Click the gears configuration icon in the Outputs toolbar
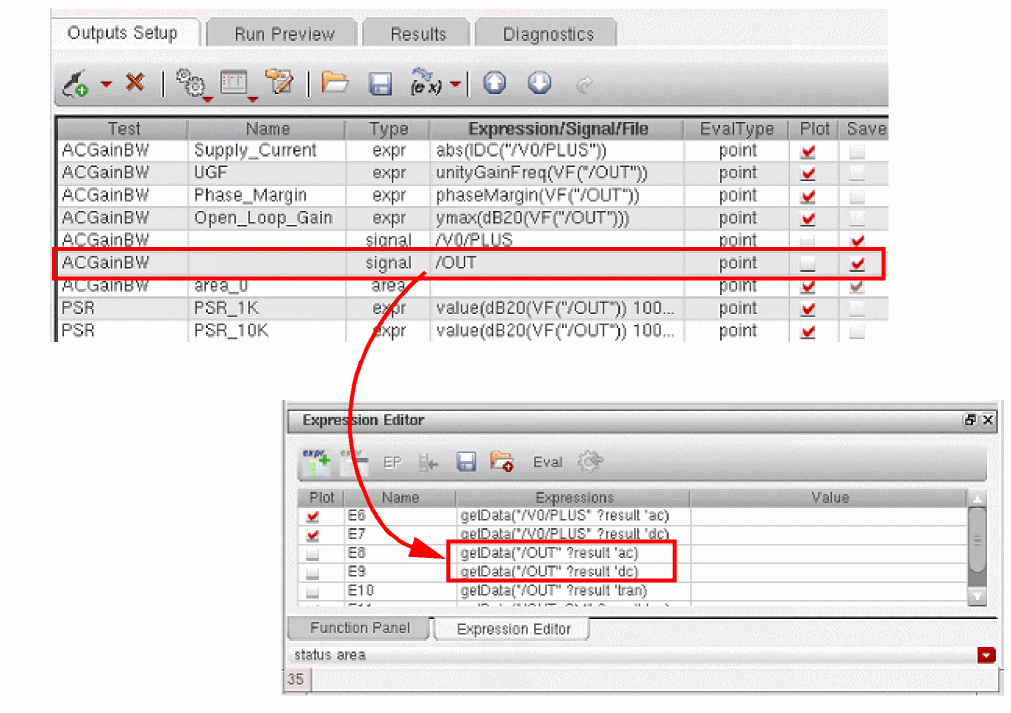This screenshot has height=713, width=1011. pyautogui.click(x=190, y=83)
